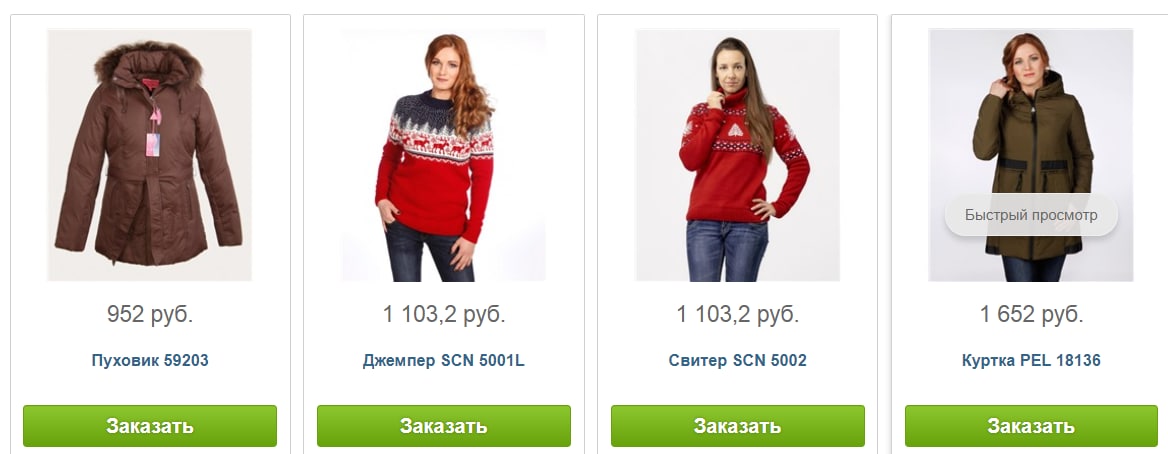Image resolution: width=1168 pixels, height=454 pixels.
Task: Order the Пуховик 59203 with Заказать
Action: [x=150, y=426]
